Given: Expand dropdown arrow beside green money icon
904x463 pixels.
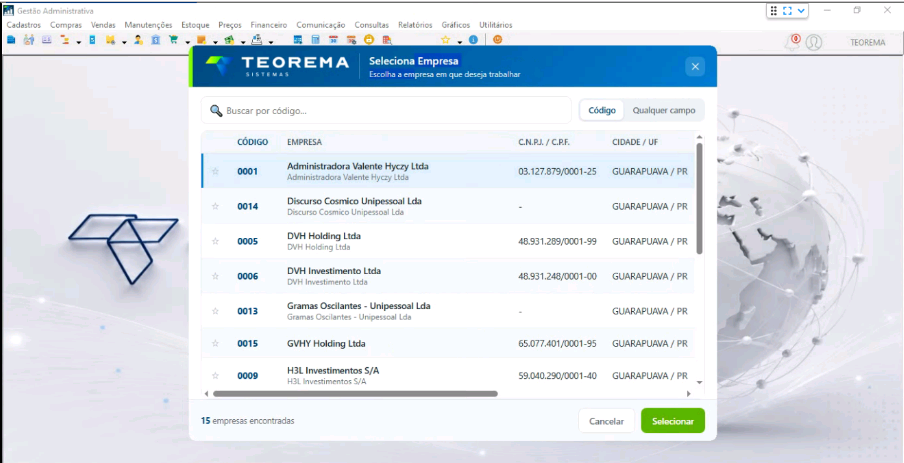Looking at the screenshot, I should [243, 42].
